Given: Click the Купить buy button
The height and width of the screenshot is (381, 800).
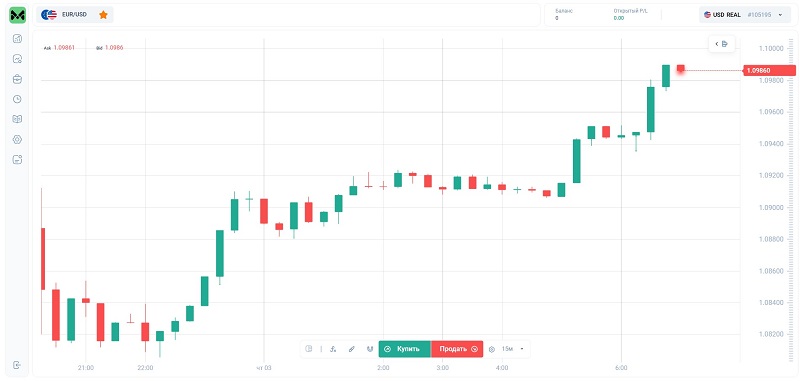Looking at the screenshot, I should [405, 349].
